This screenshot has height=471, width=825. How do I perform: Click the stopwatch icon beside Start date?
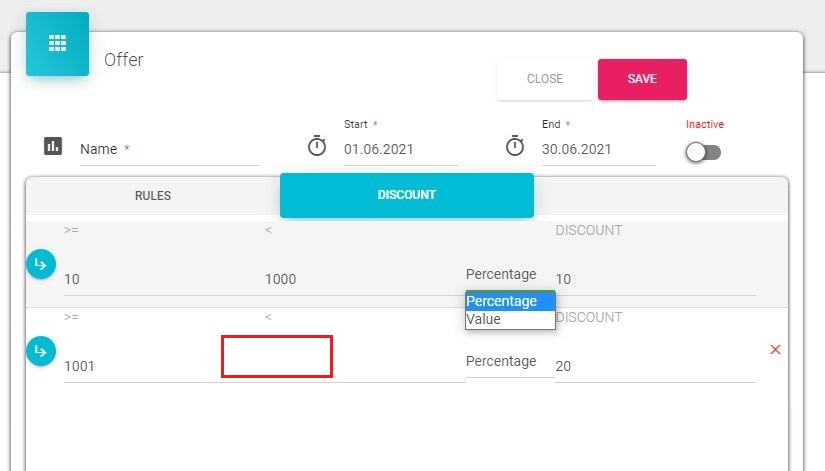(317, 146)
